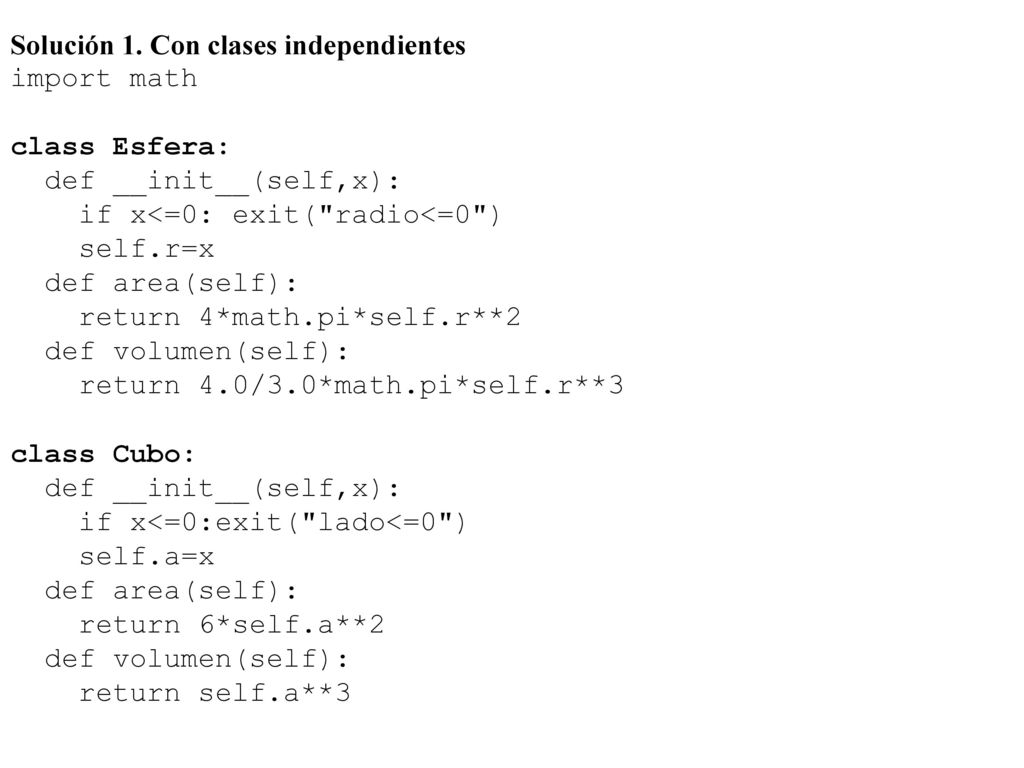Click the 'exit("radio<=0")' statement

pos(366,216)
